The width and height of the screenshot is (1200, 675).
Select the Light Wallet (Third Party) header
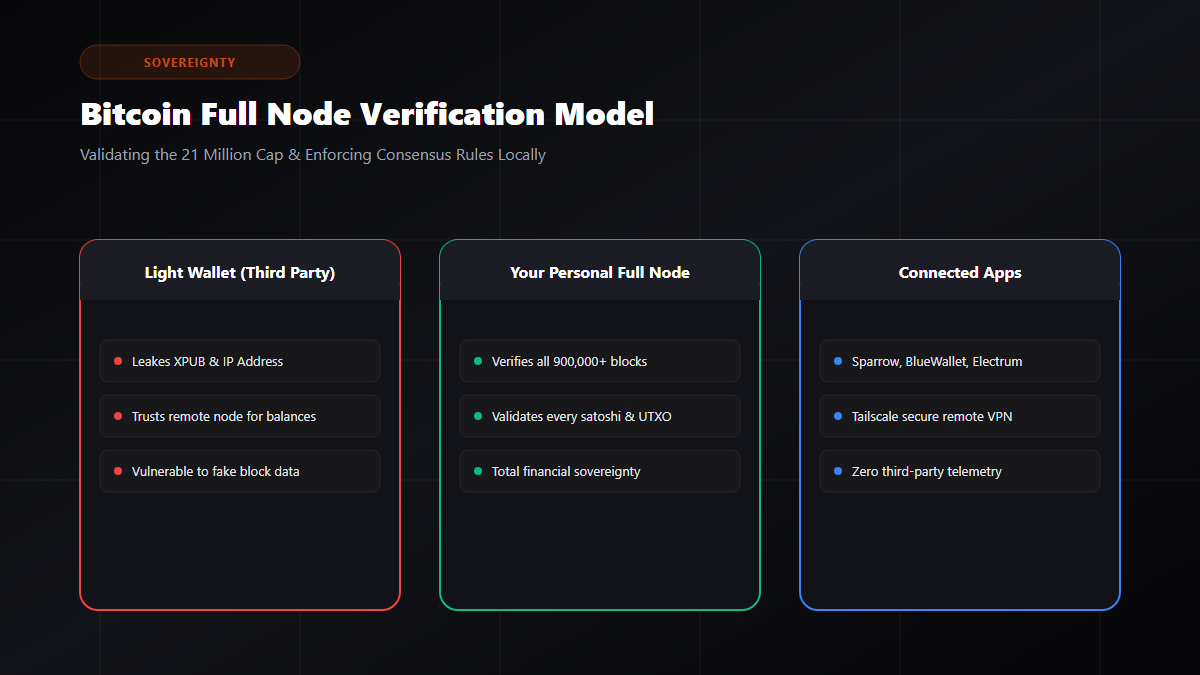pyautogui.click(x=240, y=272)
